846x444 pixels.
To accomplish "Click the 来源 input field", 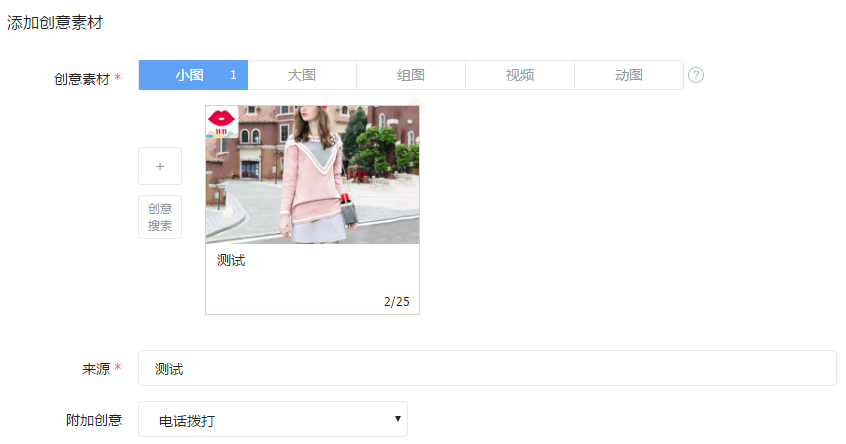I will [487, 368].
